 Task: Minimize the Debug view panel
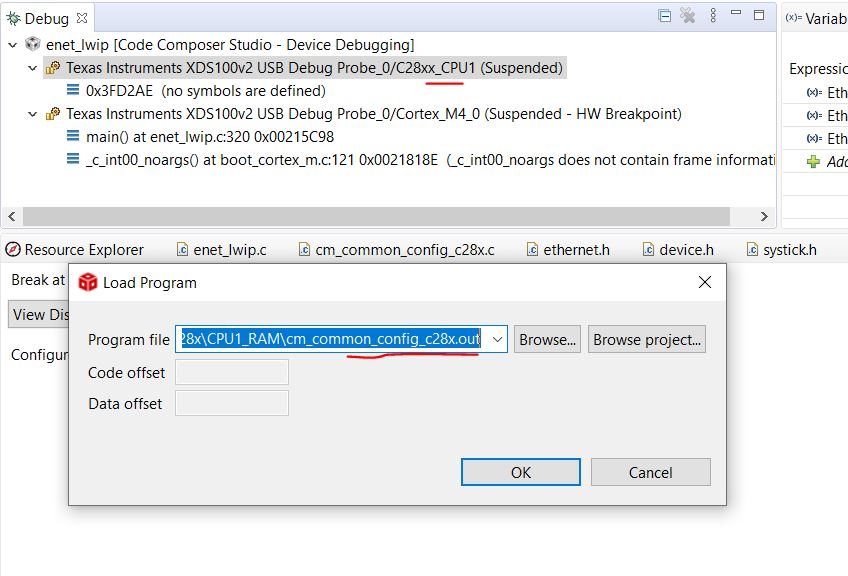click(736, 12)
